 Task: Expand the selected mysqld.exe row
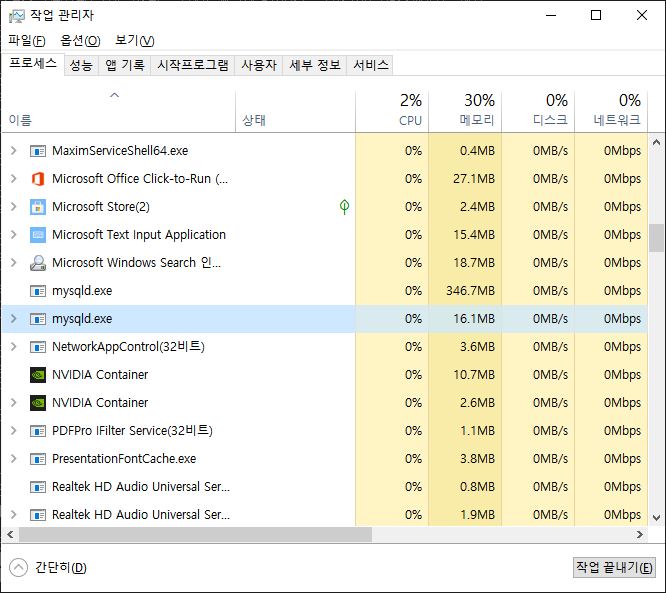(14, 319)
